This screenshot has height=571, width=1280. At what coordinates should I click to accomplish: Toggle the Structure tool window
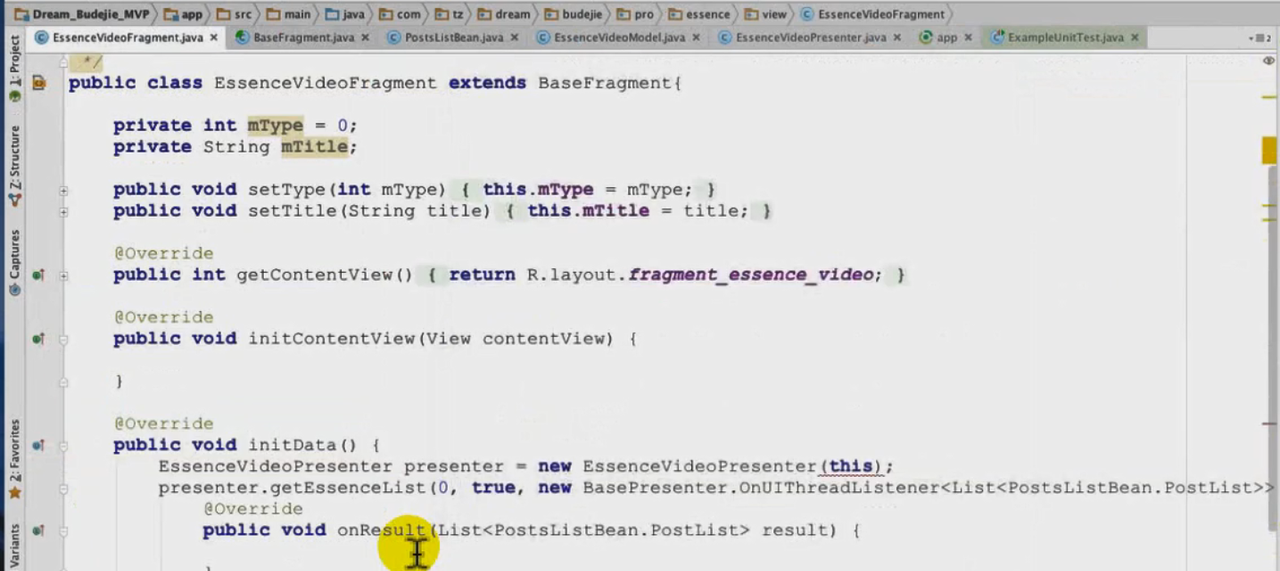point(14,165)
